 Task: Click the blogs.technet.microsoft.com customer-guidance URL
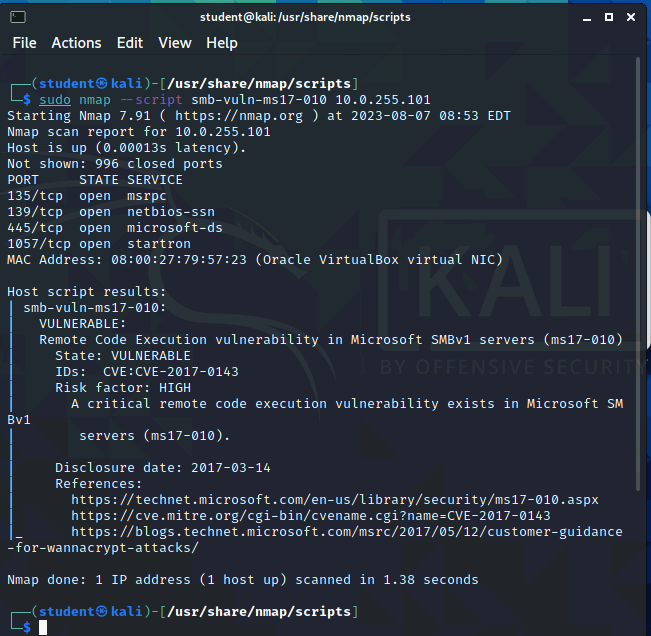click(347, 532)
